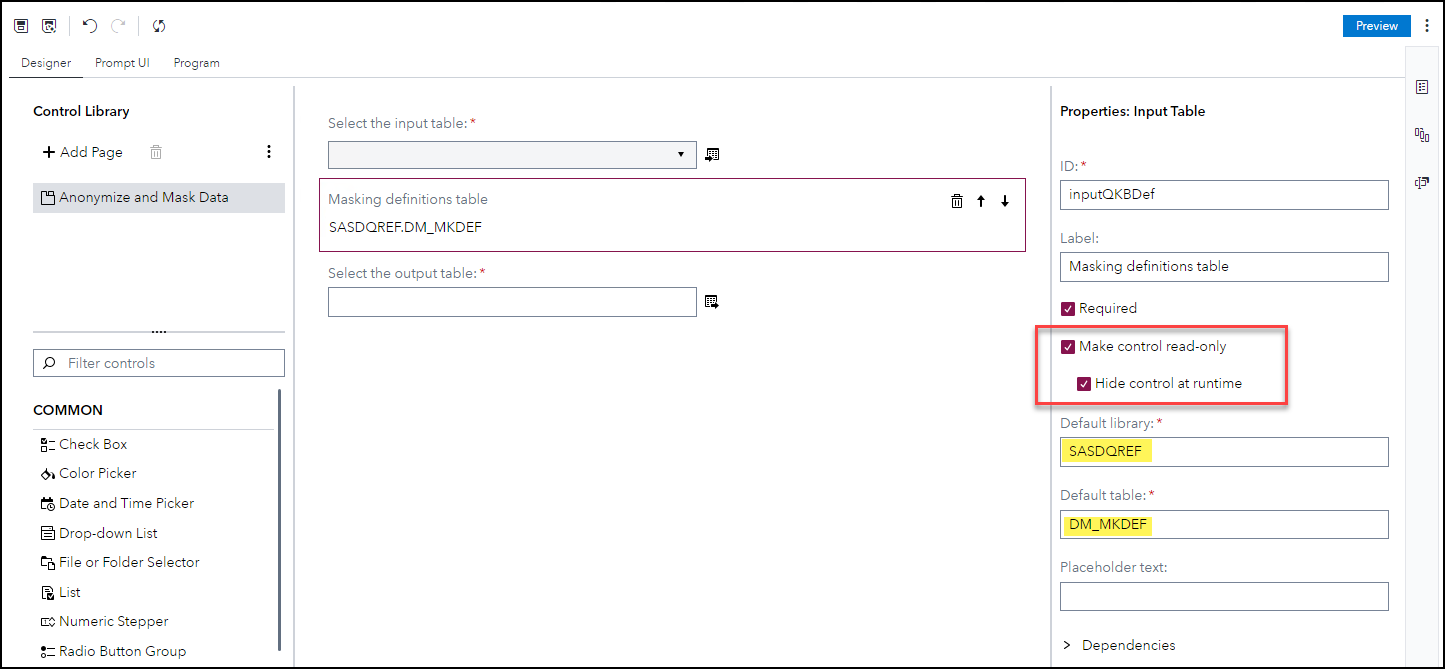Viewport: 1445px width, 669px height.
Task: Open the input table drop-down list
Action: [x=680, y=155]
